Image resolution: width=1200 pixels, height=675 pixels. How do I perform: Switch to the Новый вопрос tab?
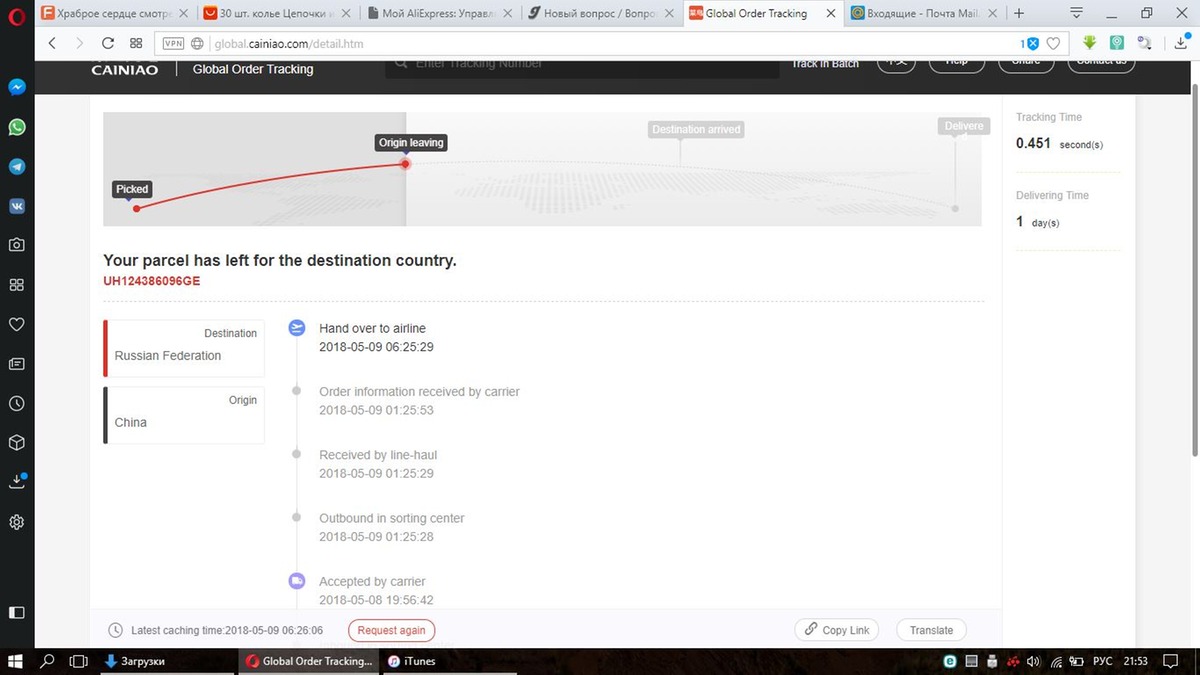[x=601, y=14]
